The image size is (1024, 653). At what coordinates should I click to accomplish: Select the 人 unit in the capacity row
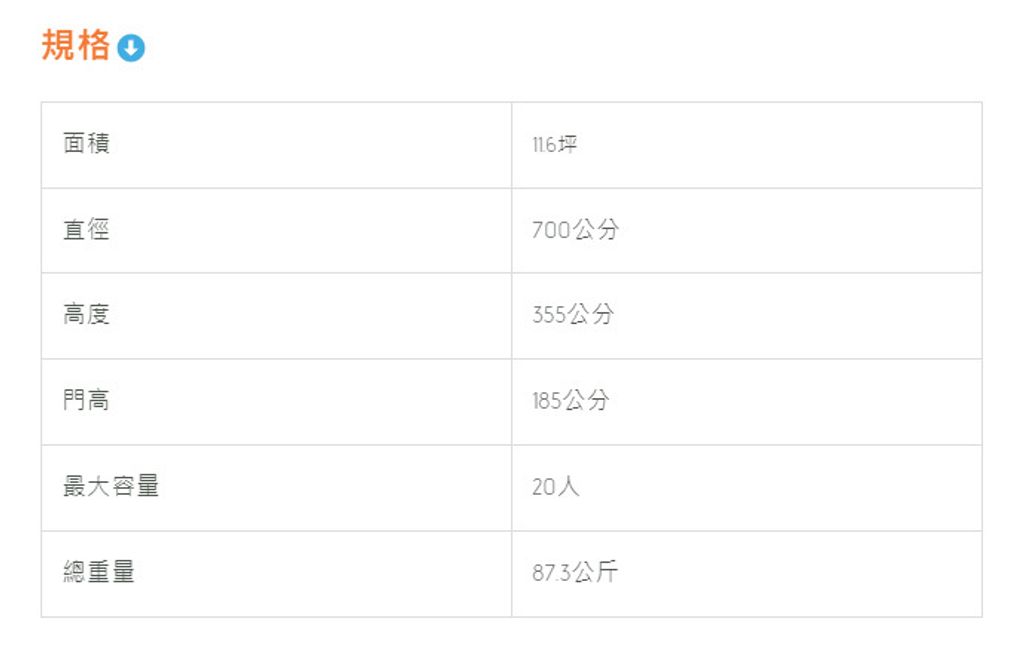pyautogui.click(x=569, y=488)
